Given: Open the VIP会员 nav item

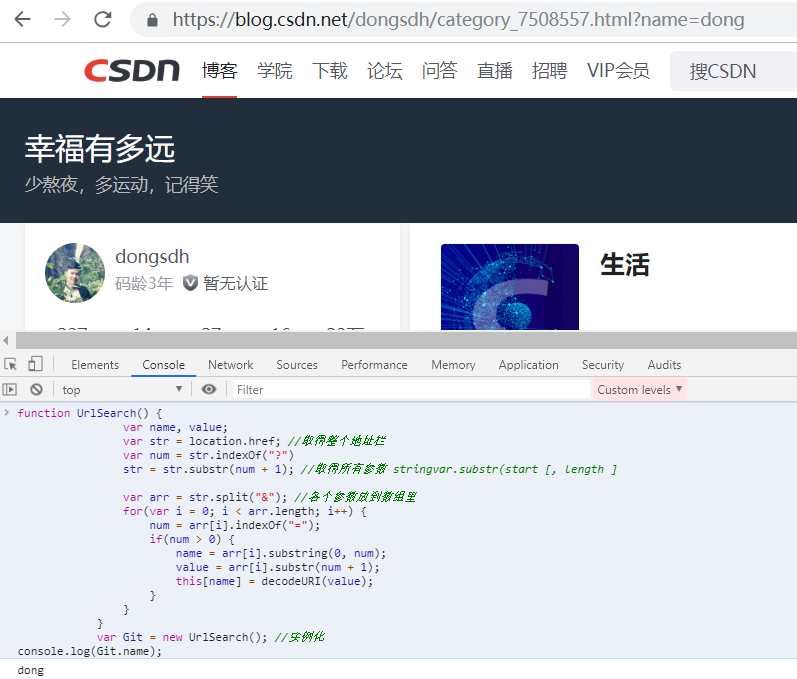Looking at the screenshot, I should [x=618, y=71].
